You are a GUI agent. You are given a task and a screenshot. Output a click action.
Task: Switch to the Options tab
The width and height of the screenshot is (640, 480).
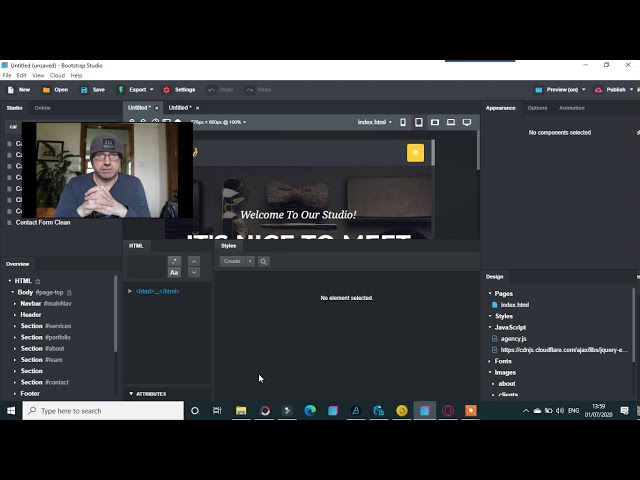[537, 108]
